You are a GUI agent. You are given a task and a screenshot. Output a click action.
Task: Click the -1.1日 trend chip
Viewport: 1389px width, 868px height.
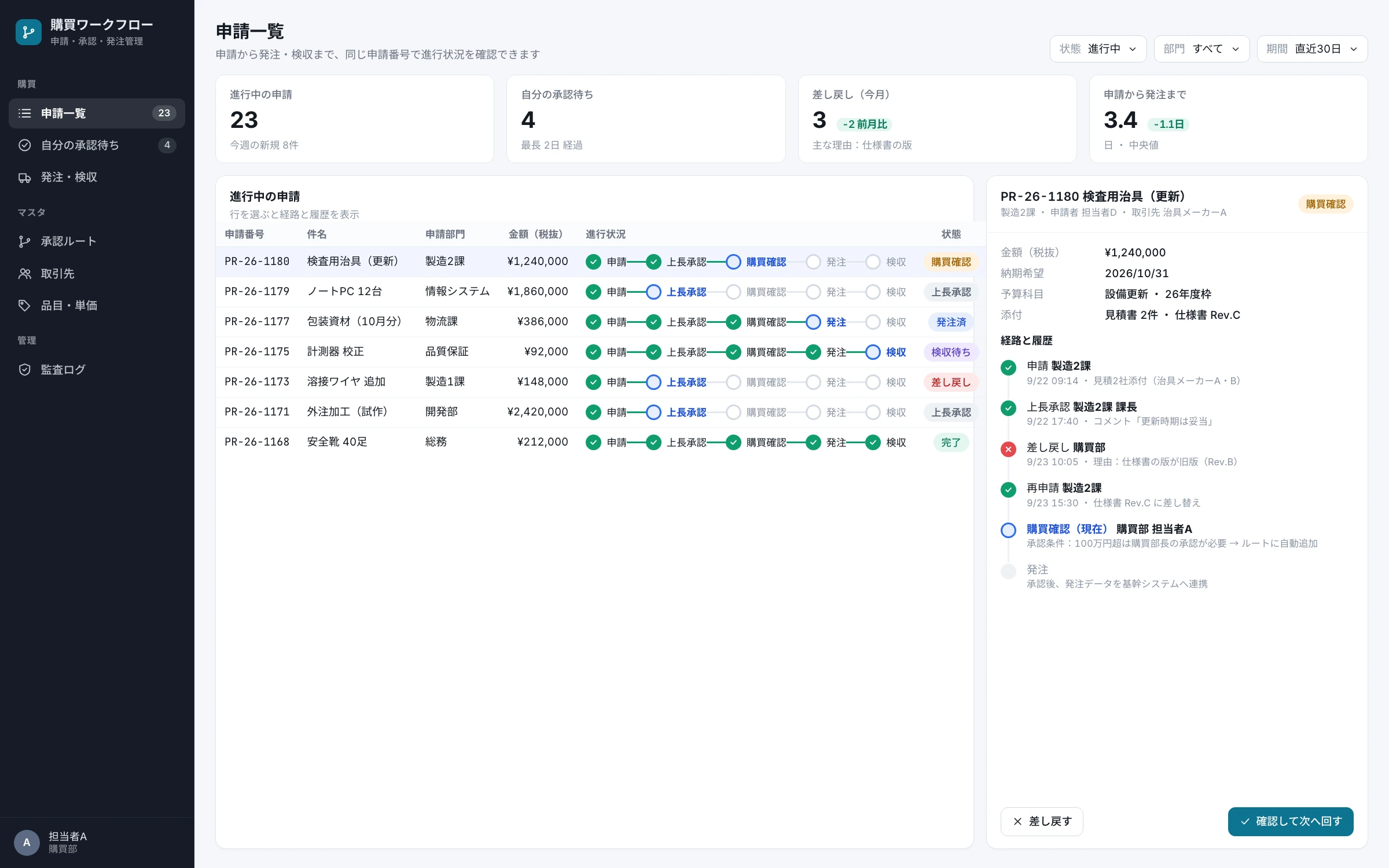[1168, 124]
